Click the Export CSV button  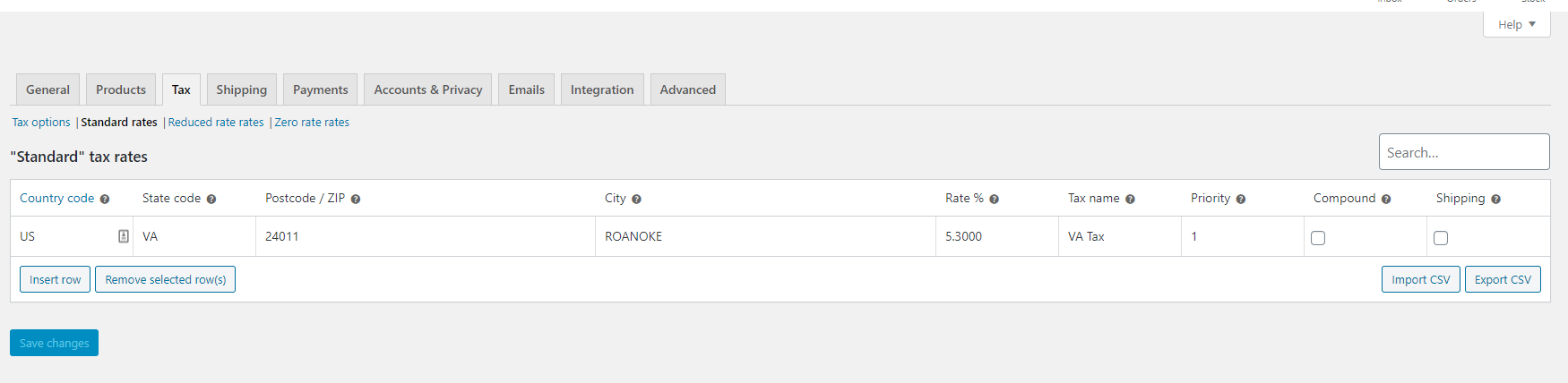(1503, 279)
